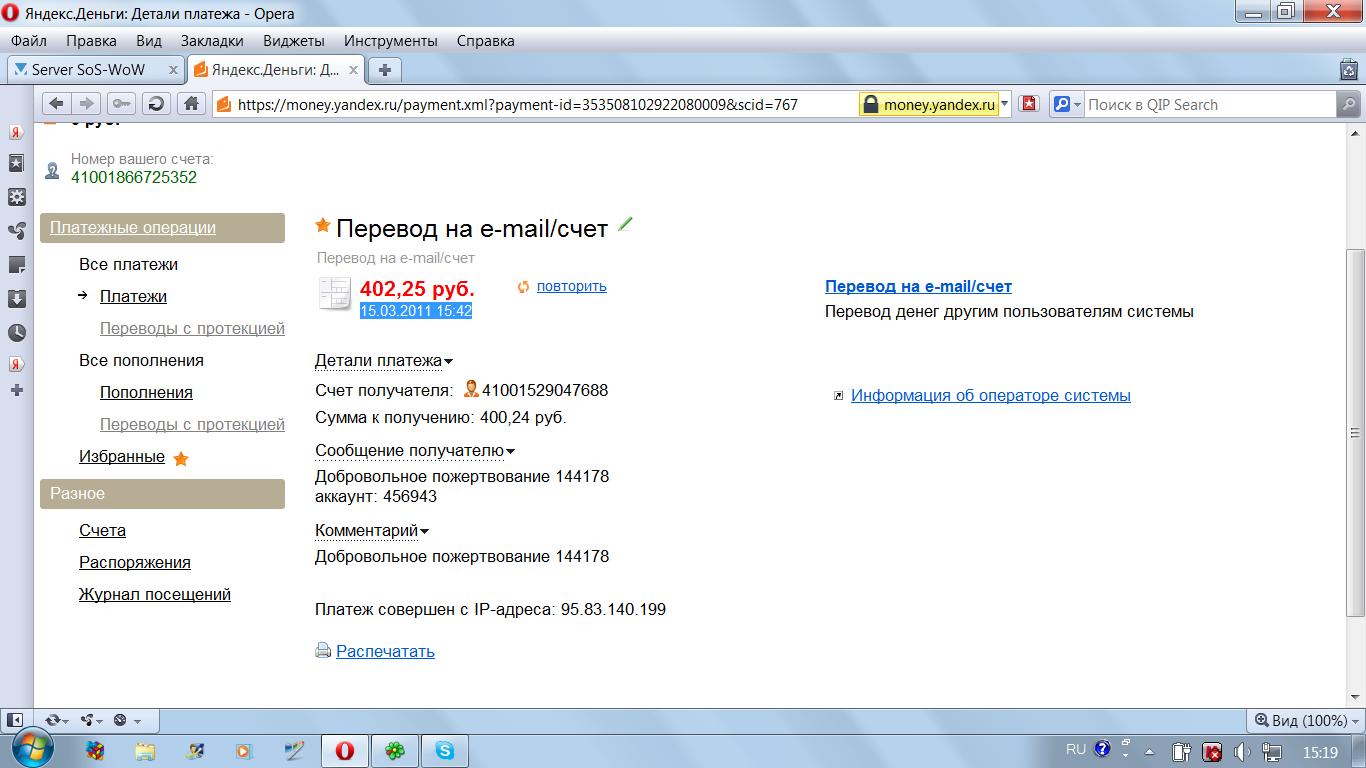The height and width of the screenshot is (768, 1366).
Task: Open Переводы с протекцией under Платежи
Action: (192, 328)
